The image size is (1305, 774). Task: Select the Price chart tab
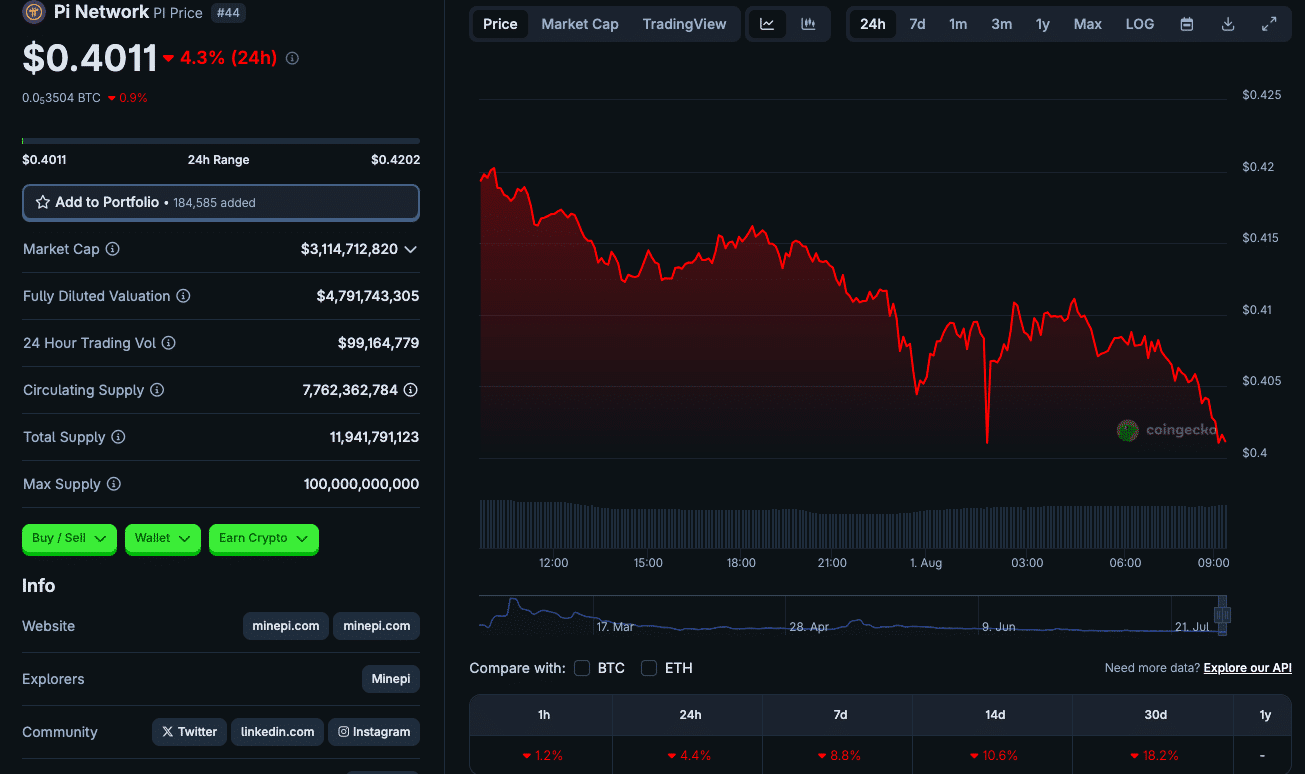(x=500, y=24)
